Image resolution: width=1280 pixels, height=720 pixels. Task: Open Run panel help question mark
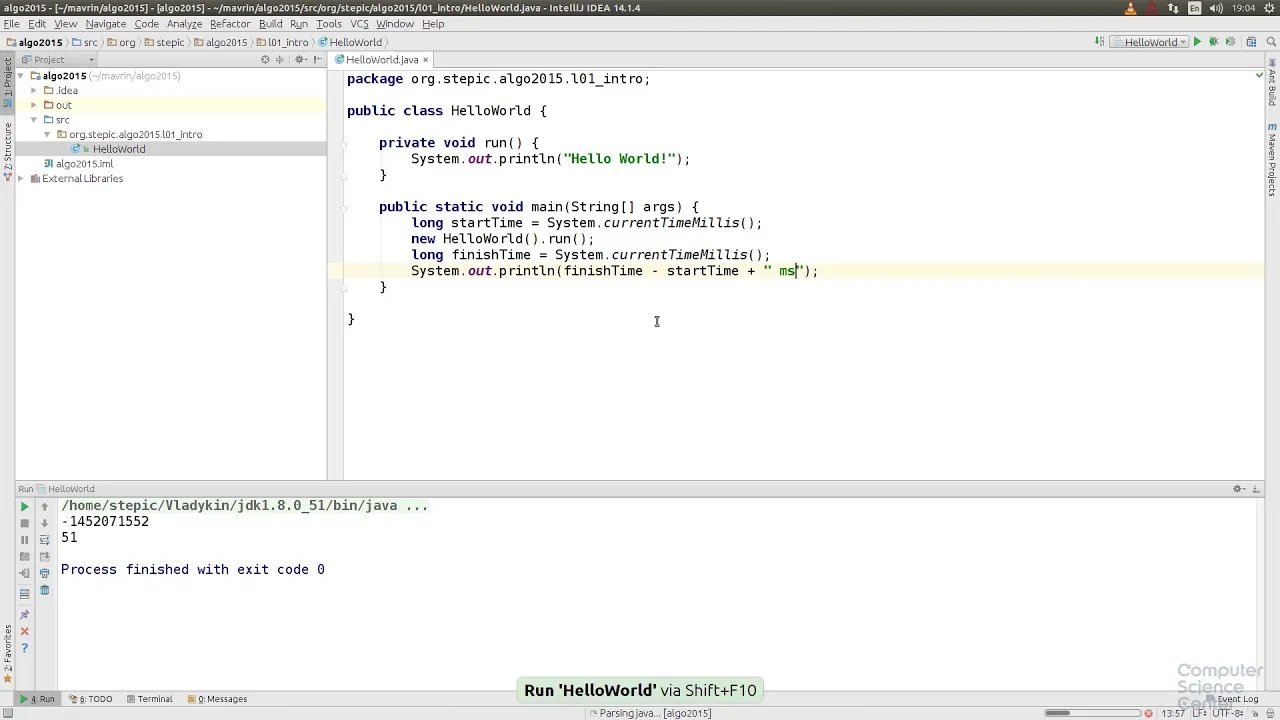25,648
